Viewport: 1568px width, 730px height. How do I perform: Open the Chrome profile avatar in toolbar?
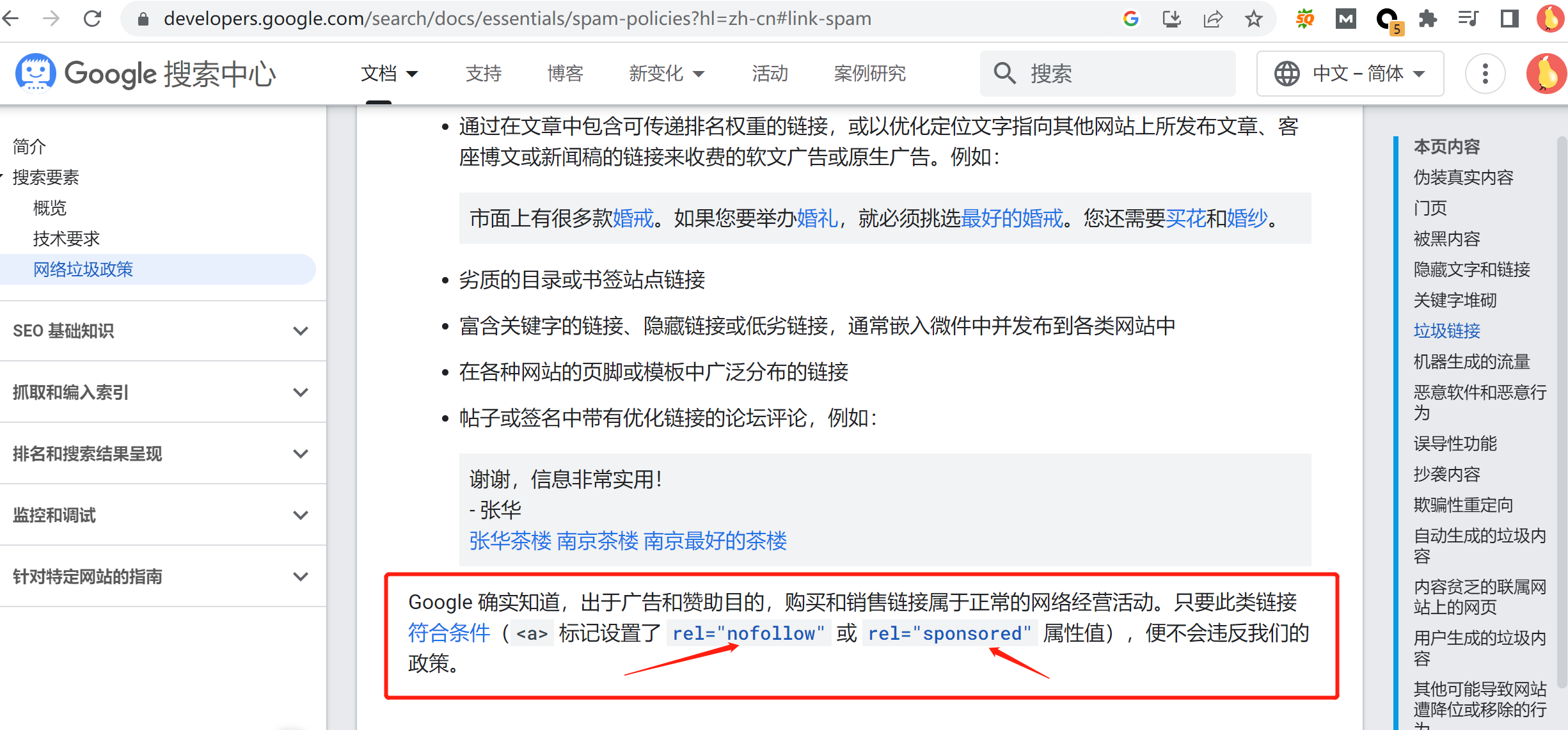click(x=1551, y=19)
